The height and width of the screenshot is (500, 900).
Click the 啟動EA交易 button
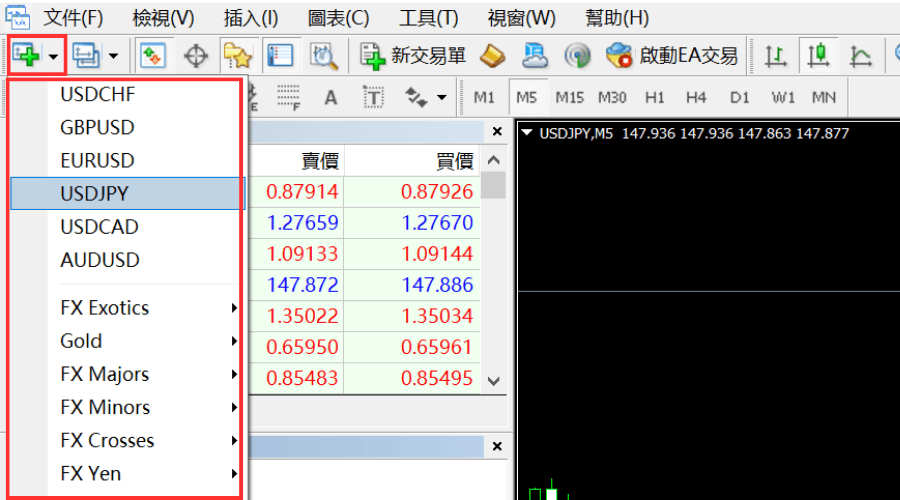coord(672,56)
